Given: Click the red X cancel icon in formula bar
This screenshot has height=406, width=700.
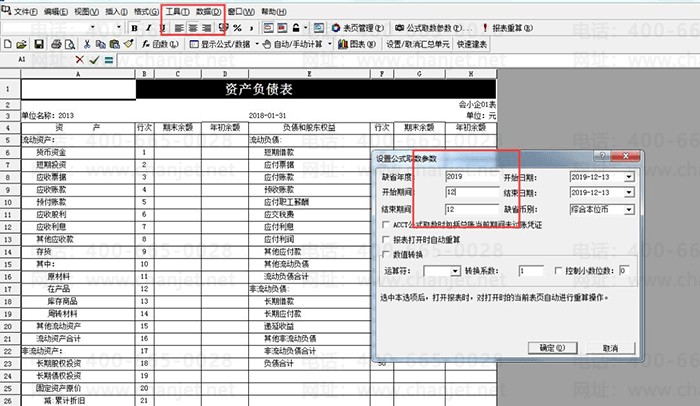Looking at the screenshot, I should pyautogui.click(x=81, y=60).
